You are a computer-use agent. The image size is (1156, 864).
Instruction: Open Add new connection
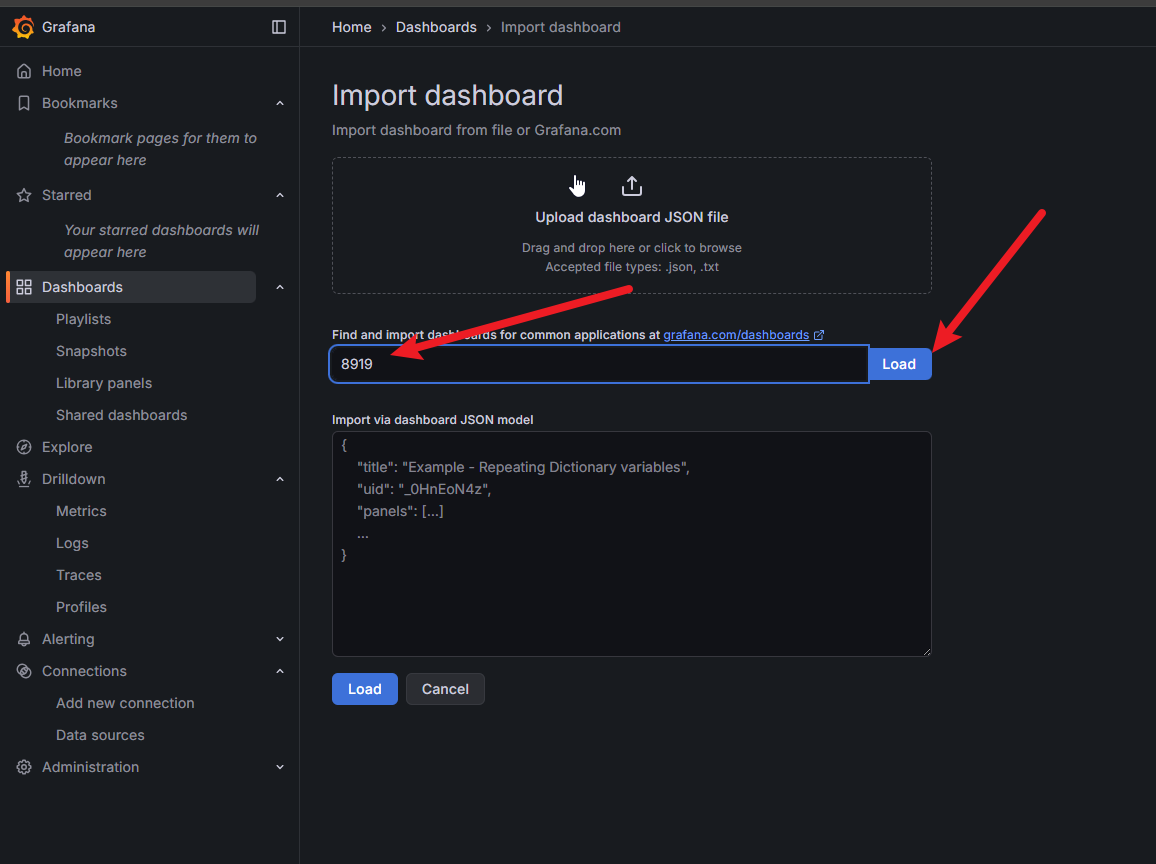pos(125,703)
